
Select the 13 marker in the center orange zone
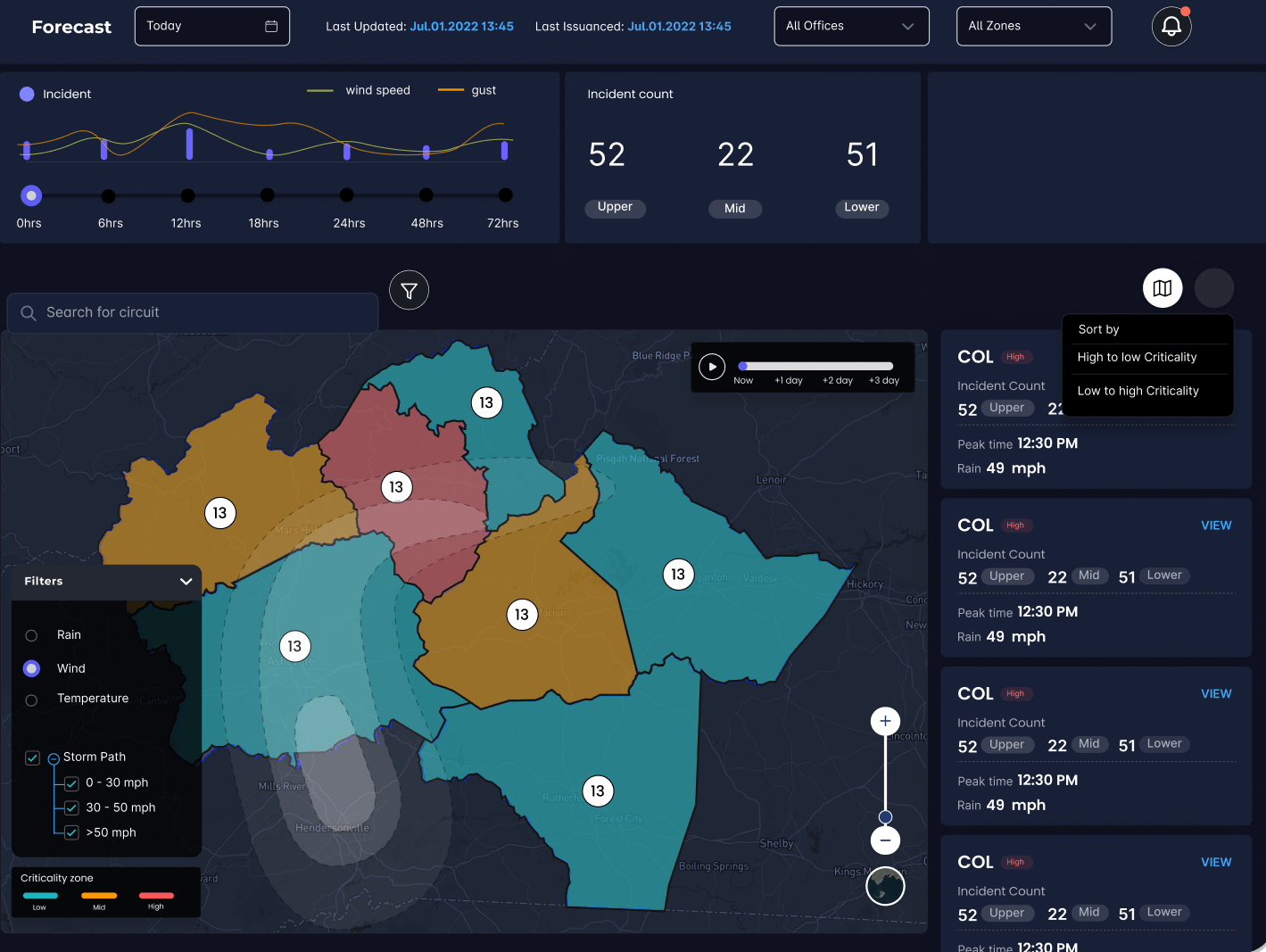pos(522,615)
